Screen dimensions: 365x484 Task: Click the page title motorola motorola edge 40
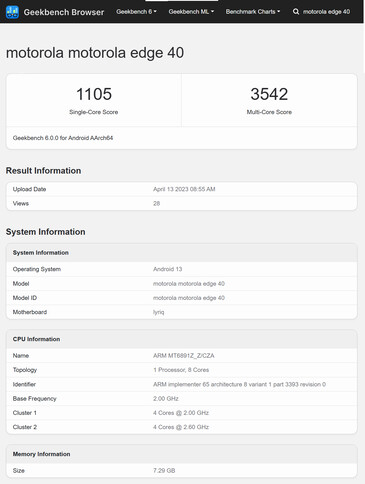(x=95, y=53)
